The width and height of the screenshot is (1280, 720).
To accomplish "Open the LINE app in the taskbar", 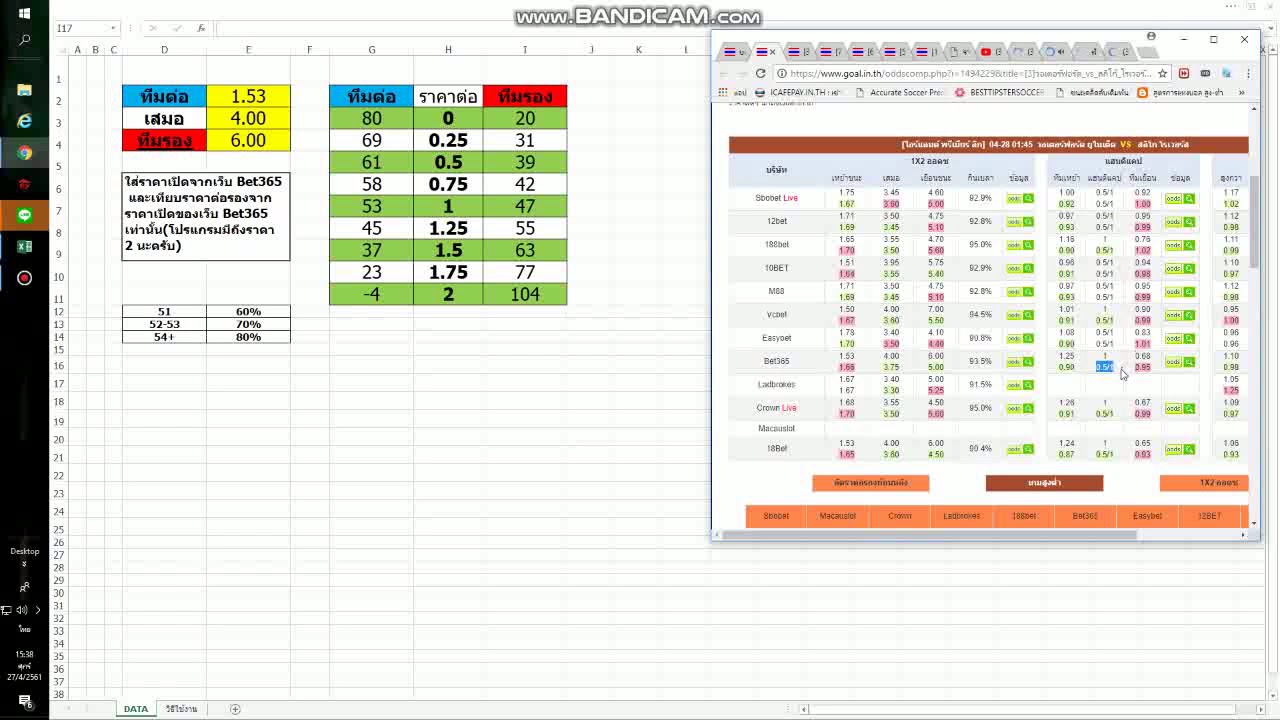I will (x=24, y=215).
